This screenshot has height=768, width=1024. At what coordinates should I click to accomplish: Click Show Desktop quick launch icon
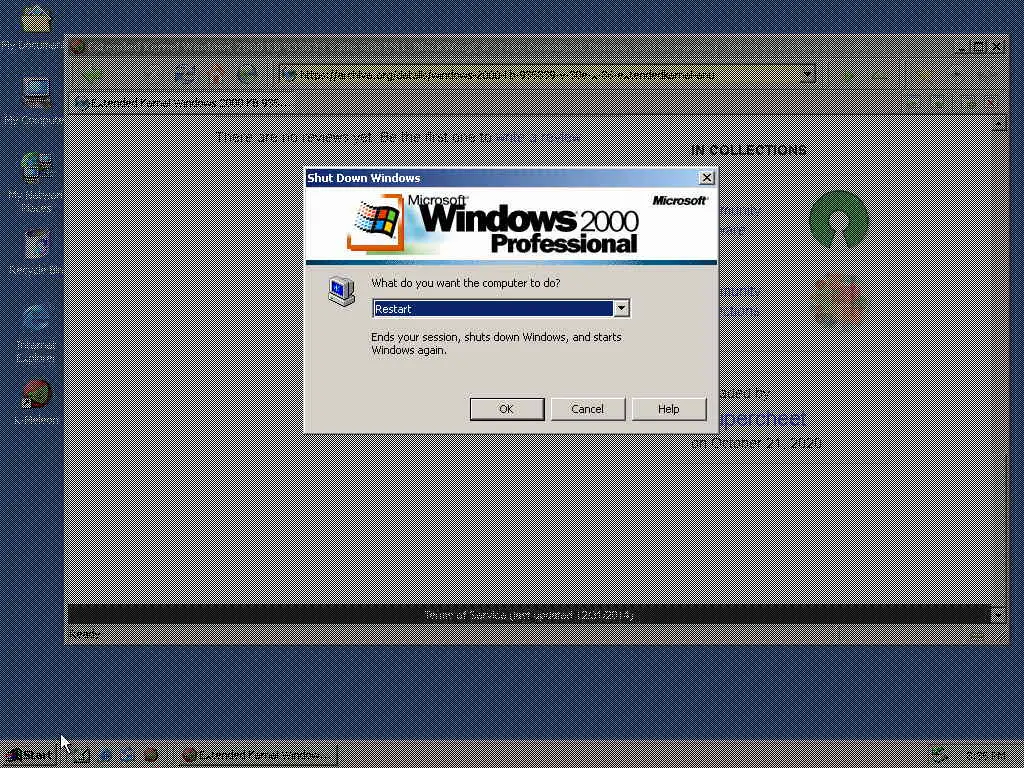[82, 755]
